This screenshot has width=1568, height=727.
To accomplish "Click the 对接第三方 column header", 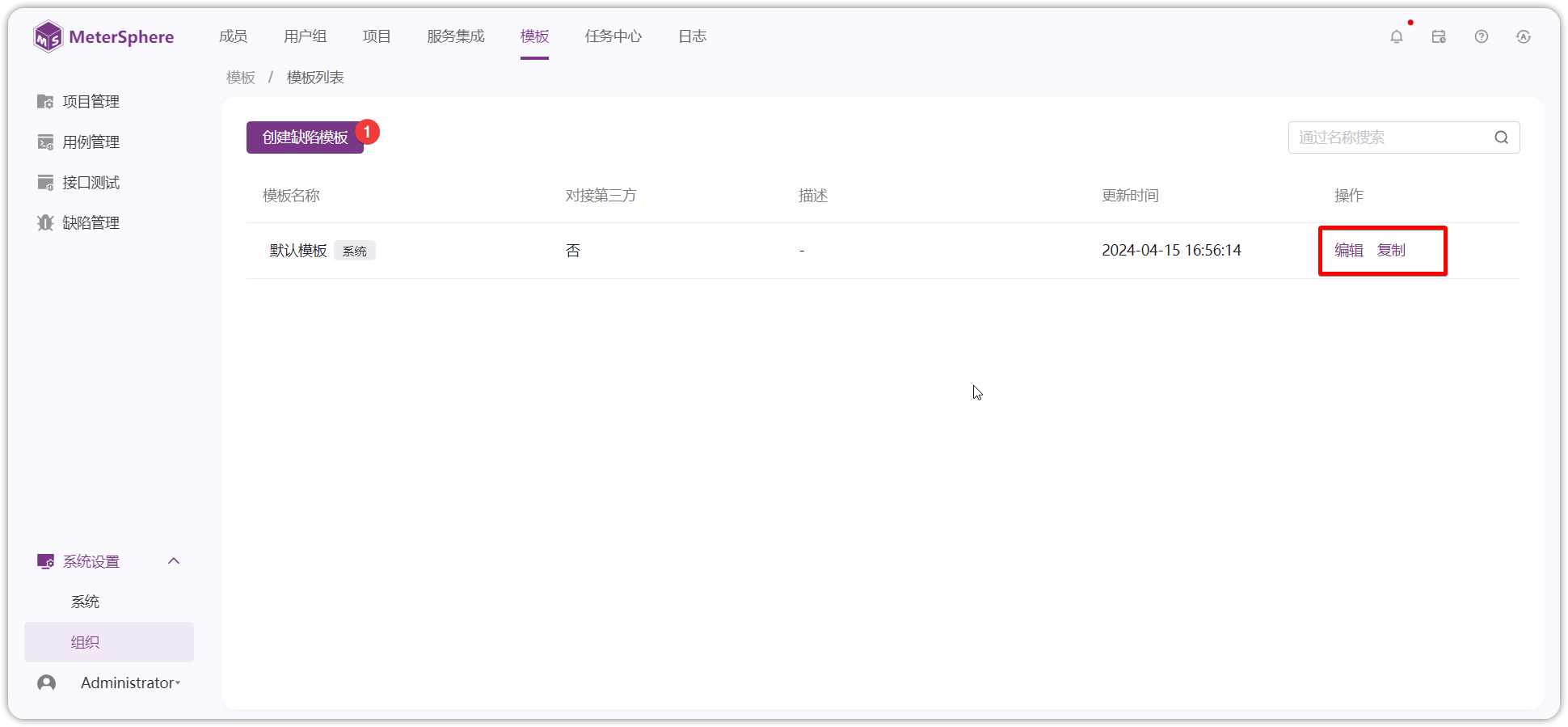I will coord(601,196).
